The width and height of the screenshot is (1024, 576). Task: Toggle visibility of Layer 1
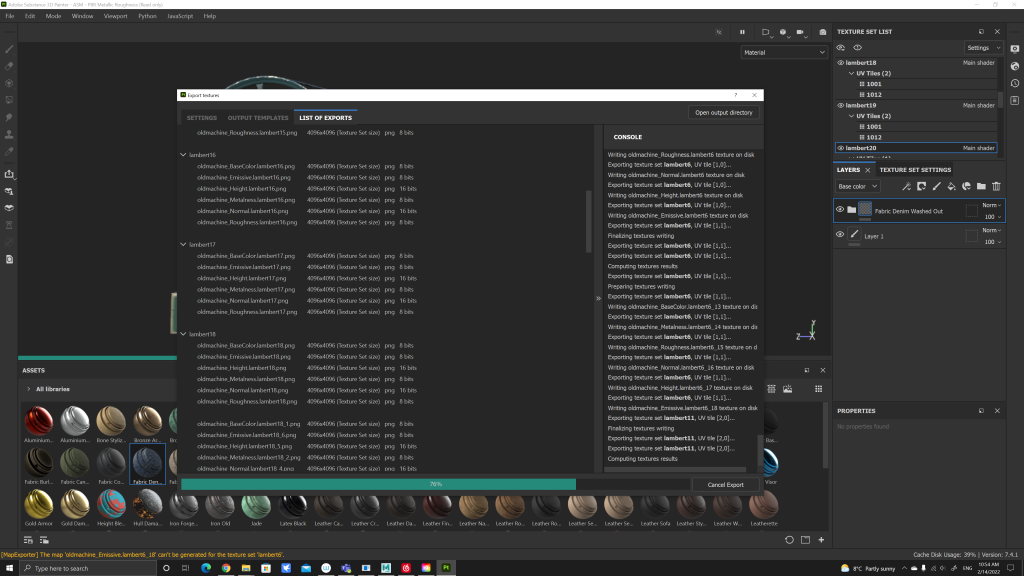[840, 235]
